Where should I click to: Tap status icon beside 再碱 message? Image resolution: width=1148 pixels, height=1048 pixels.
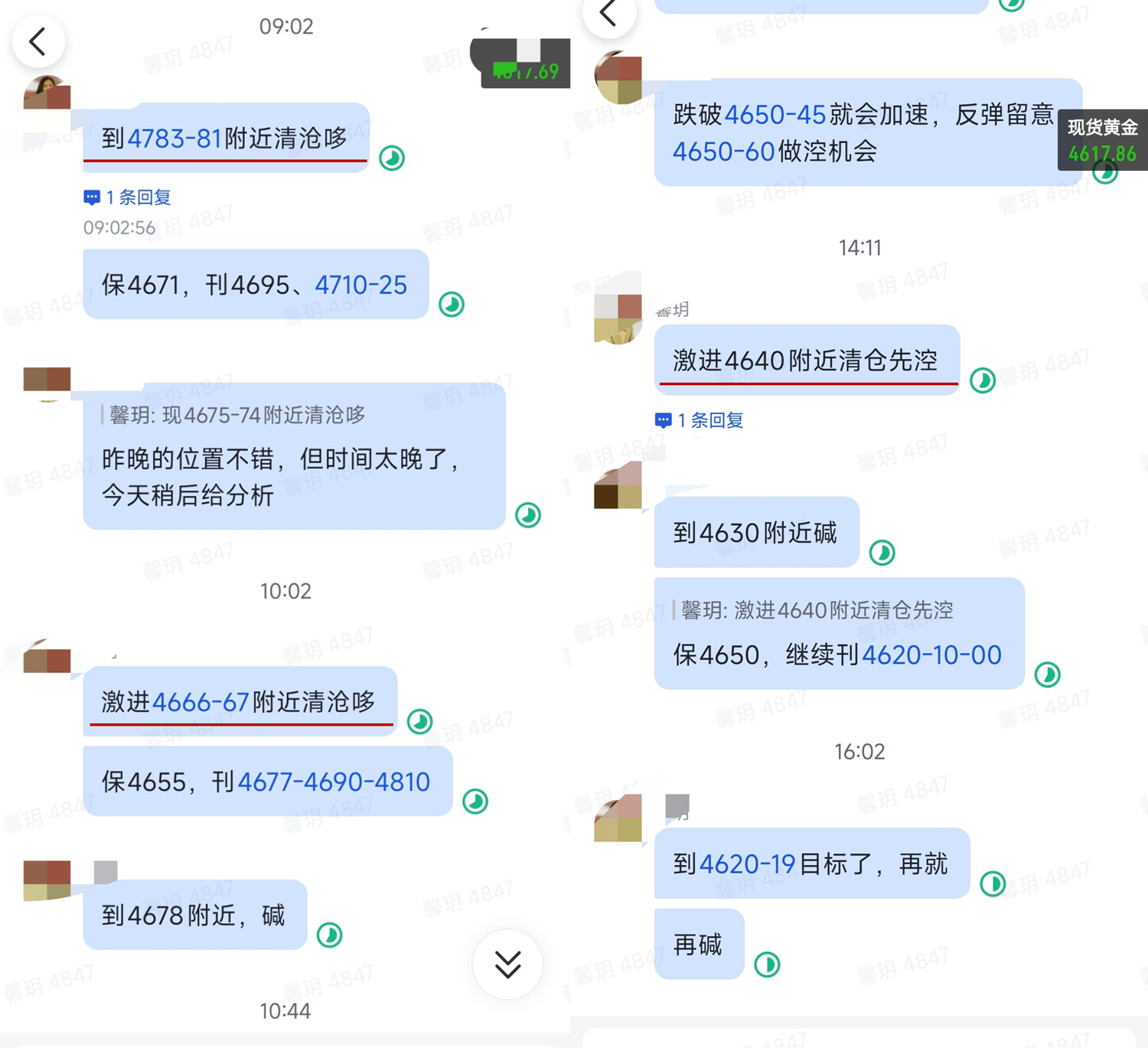point(767,965)
